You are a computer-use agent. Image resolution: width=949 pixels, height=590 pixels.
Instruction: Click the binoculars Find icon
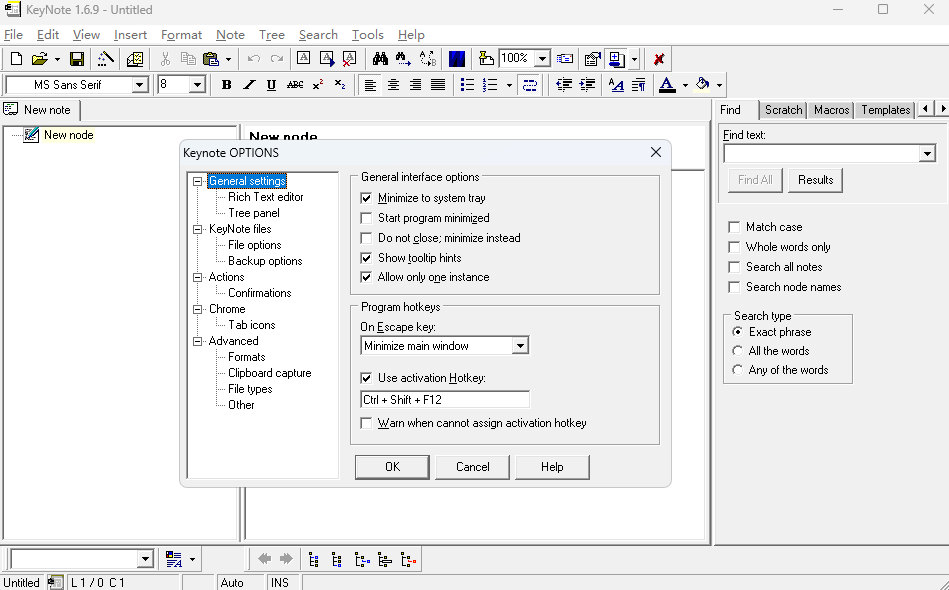tap(379, 59)
